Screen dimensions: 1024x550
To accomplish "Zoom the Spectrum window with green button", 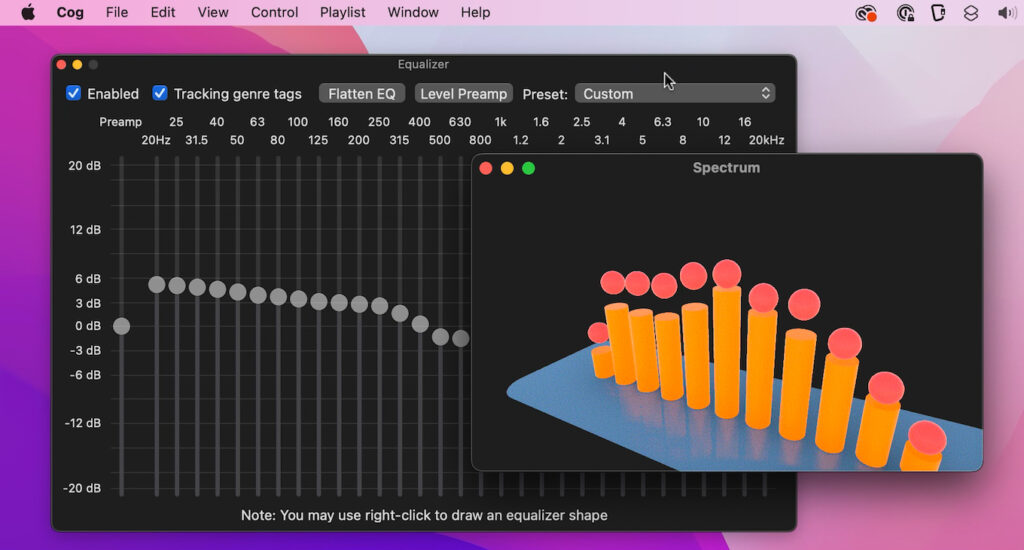I will (529, 169).
